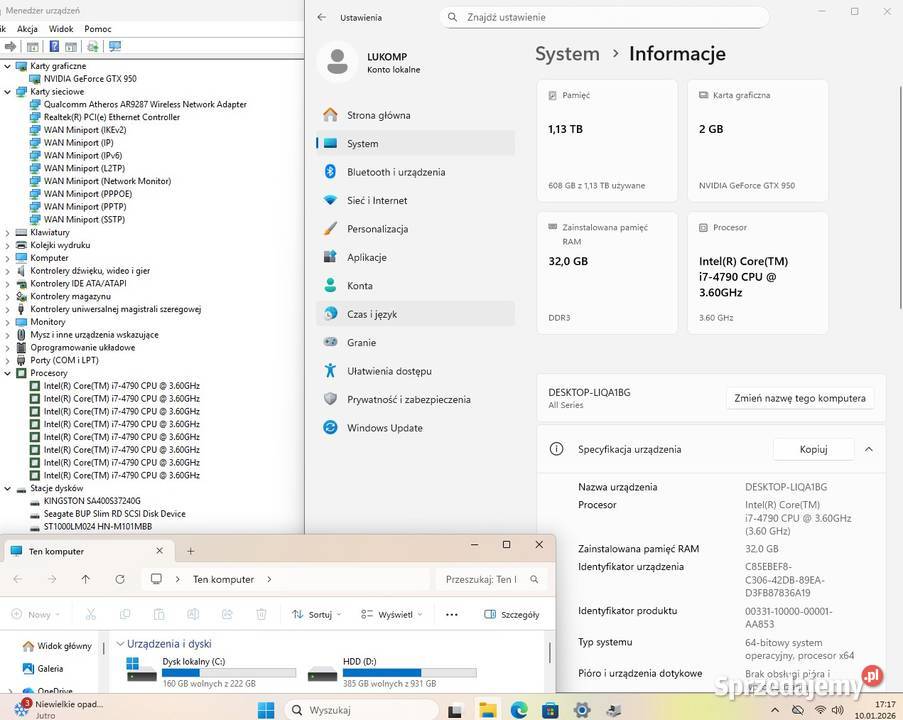Image resolution: width=903 pixels, height=720 pixels.
Task: Open Strona główna in Settings sidebar
Action: click(415, 115)
